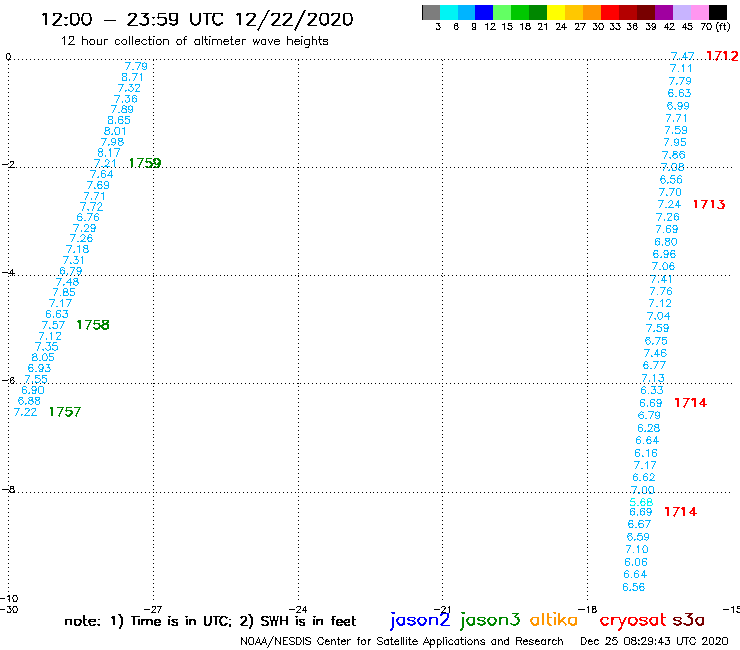Select the 'Dec 25 08:29:43 UTC 2020' timestamp
740x650 pixels.
pyautogui.click(x=654, y=642)
